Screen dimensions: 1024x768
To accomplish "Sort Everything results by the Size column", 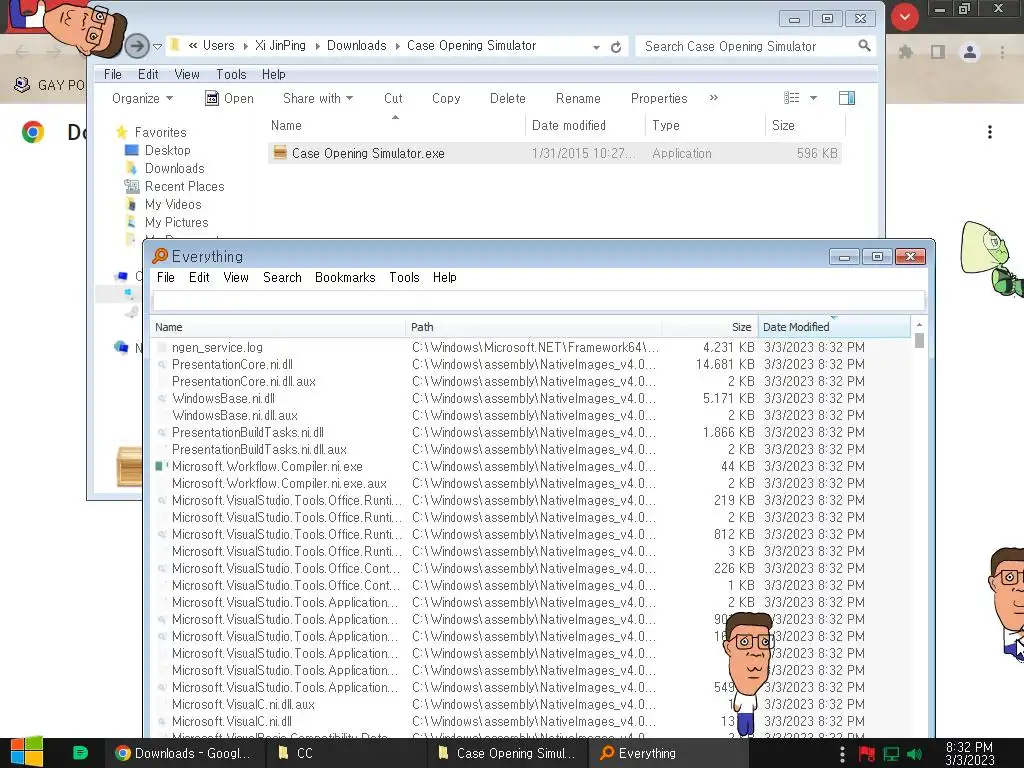I will click(710, 327).
